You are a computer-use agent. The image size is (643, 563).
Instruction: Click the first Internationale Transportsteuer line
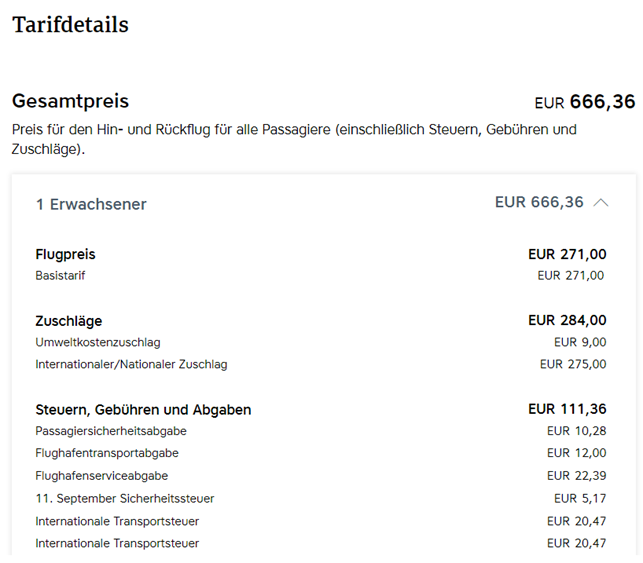coord(117,521)
